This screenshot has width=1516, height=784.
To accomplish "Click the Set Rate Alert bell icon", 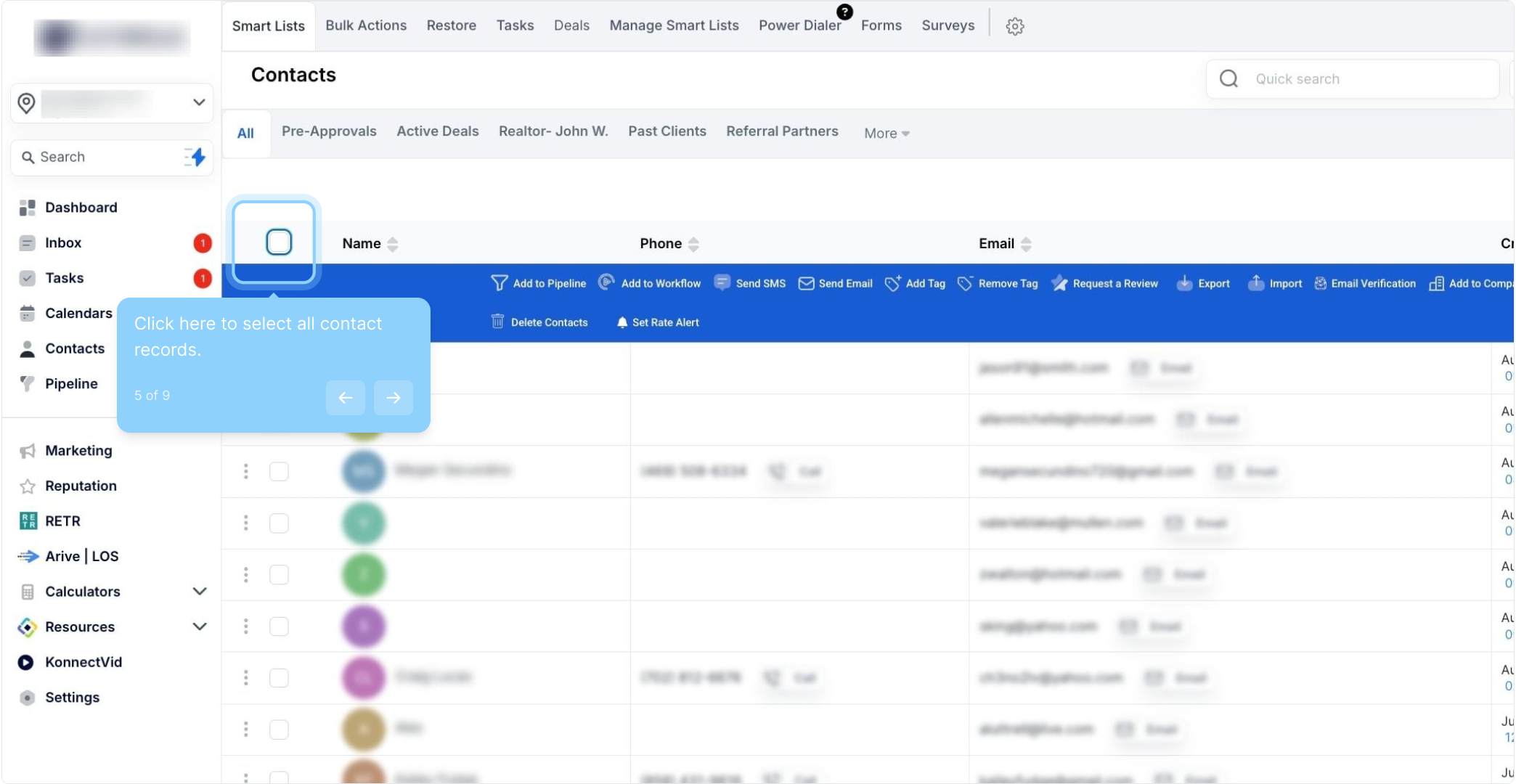I will [x=622, y=322].
